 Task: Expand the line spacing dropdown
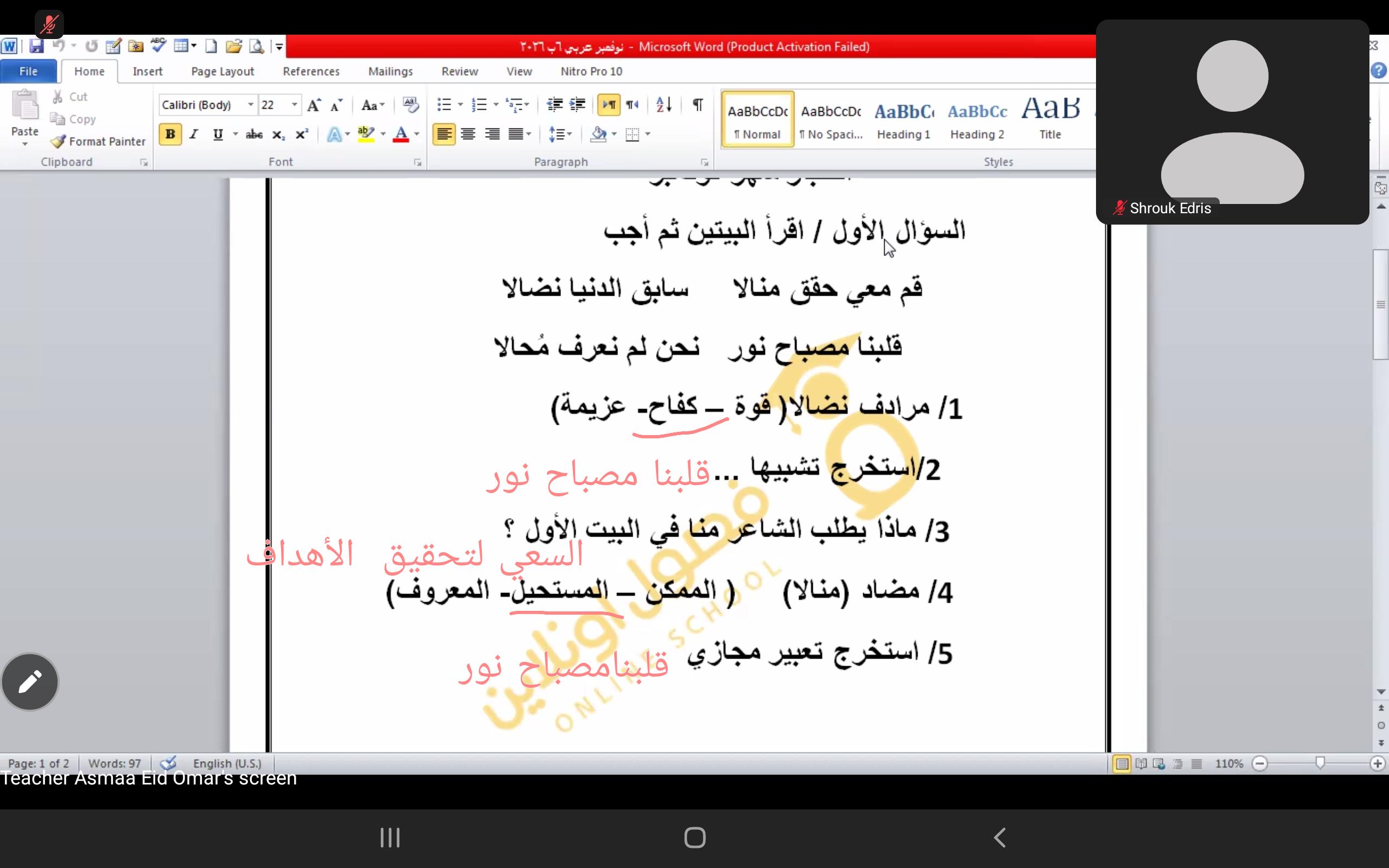569,135
